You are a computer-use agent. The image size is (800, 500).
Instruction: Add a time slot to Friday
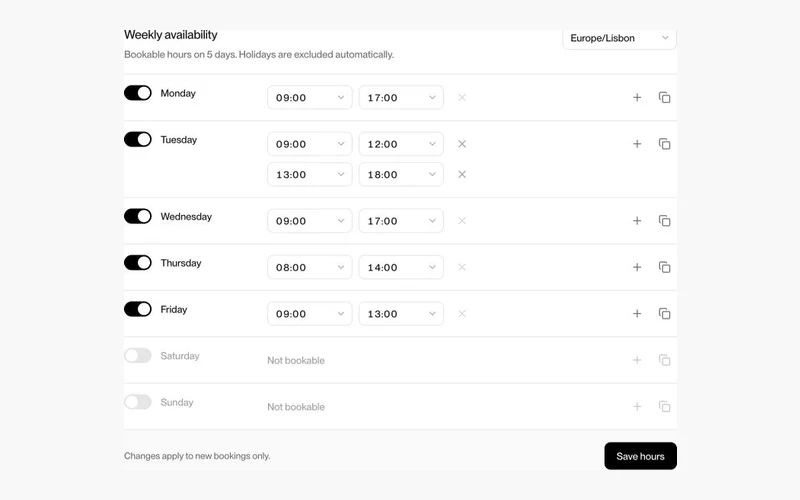click(x=637, y=314)
